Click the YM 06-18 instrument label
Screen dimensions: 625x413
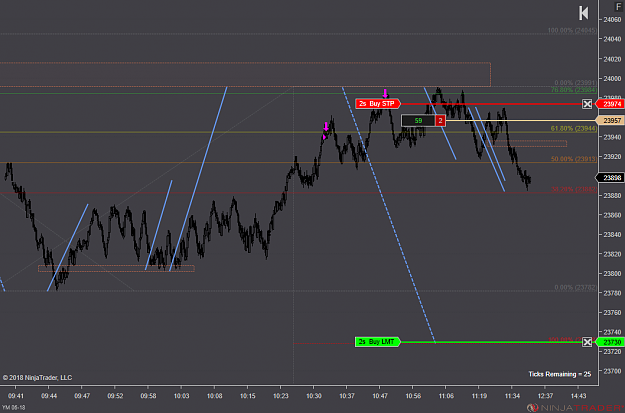pyautogui.click(x=13, y=407)
